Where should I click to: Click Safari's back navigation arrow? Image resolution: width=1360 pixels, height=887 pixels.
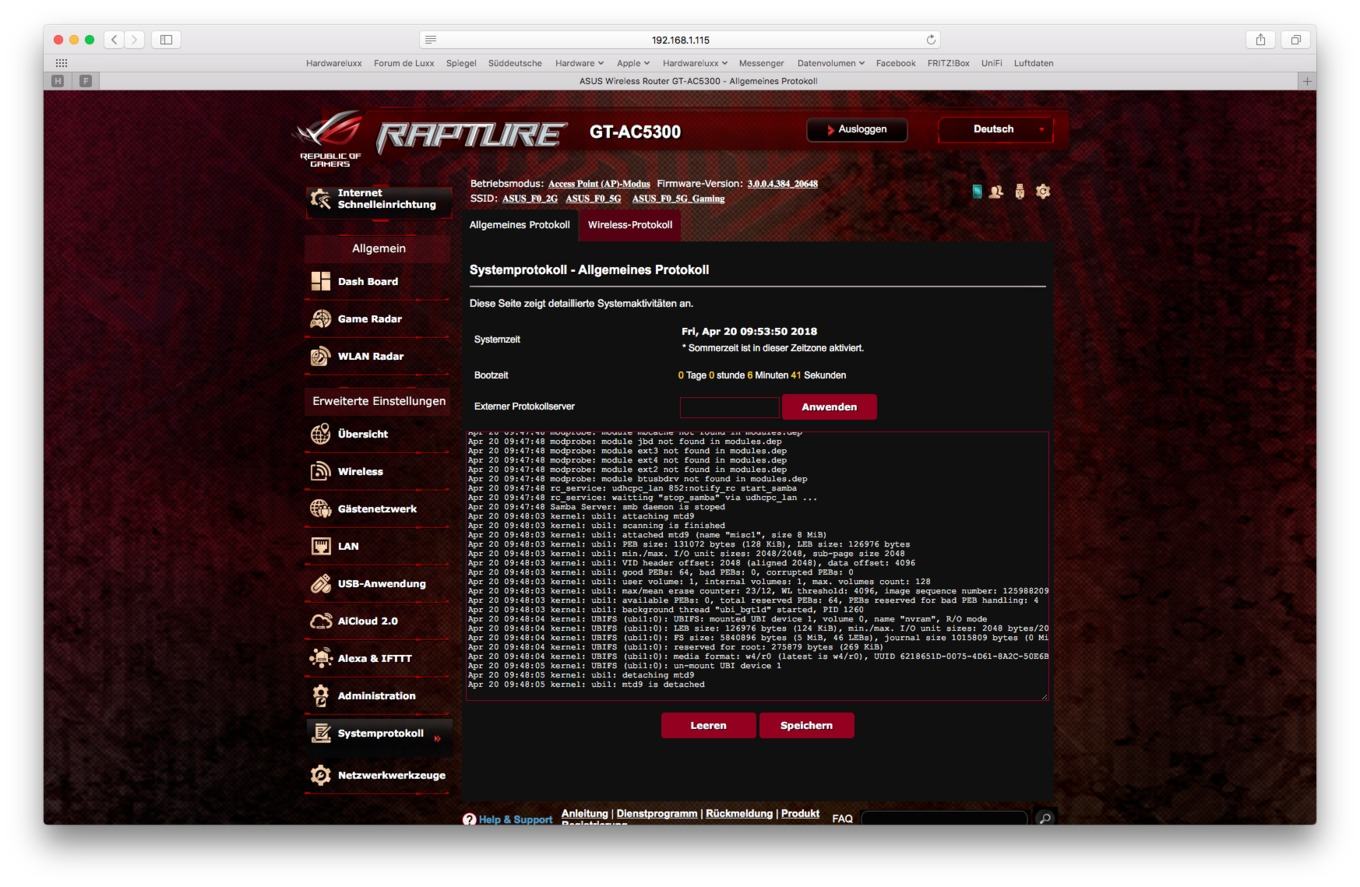[x=115, y=40]
